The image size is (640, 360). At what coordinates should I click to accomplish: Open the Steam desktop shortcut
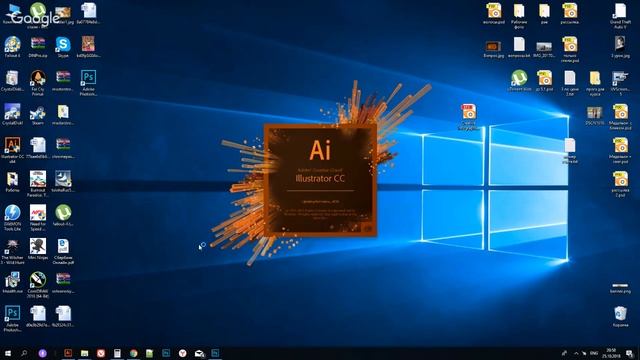pos(38,114)
